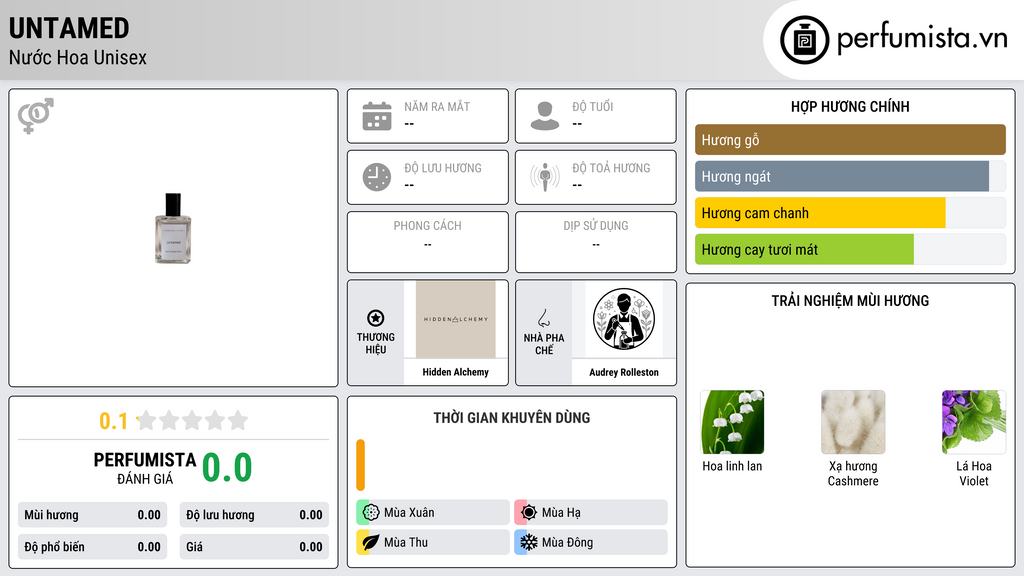Select the Mùa Hạ season chip
This screenshot has width=1024, height=576.
591,513
